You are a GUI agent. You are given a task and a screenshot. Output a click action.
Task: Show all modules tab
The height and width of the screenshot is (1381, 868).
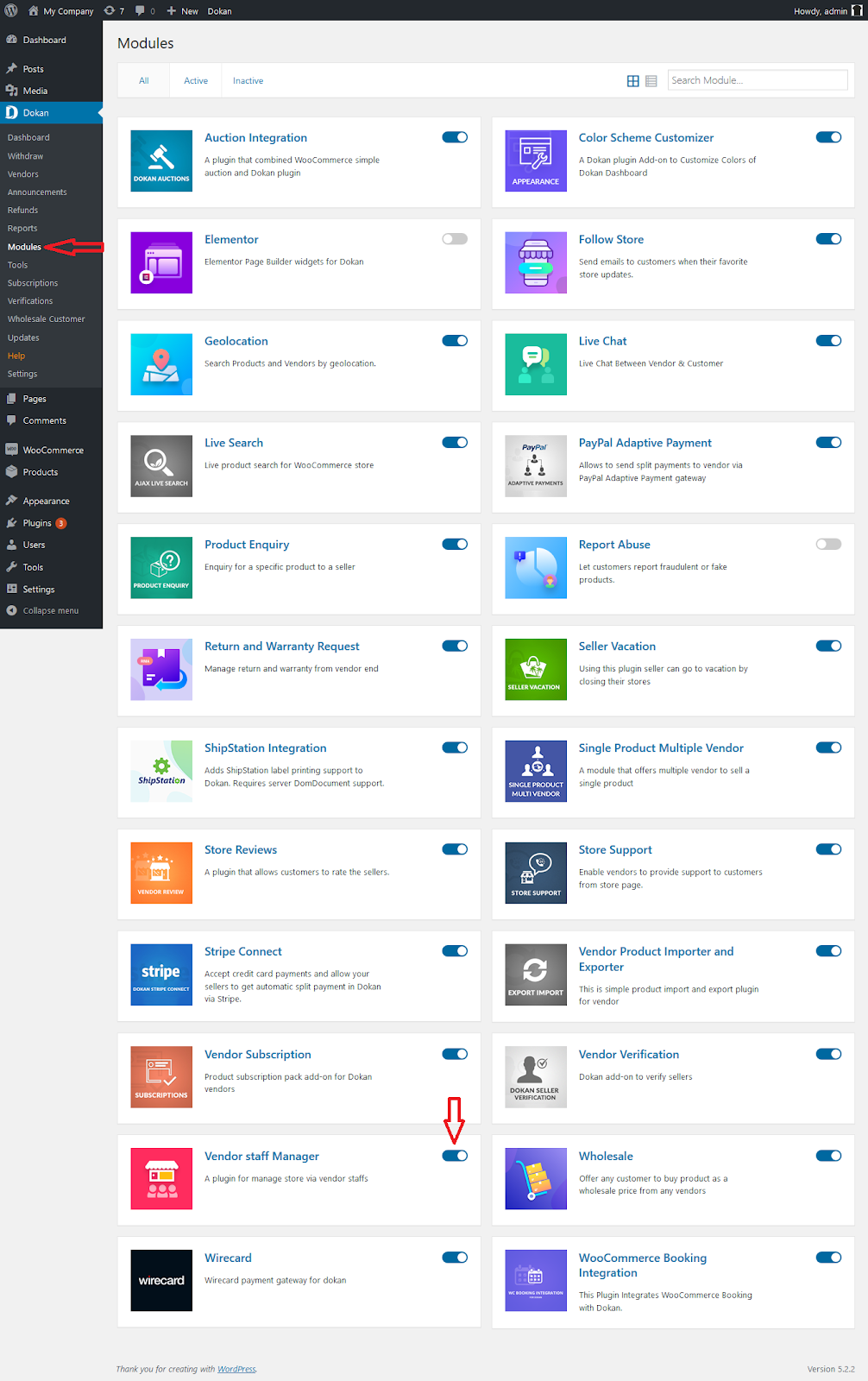(144, 81)
